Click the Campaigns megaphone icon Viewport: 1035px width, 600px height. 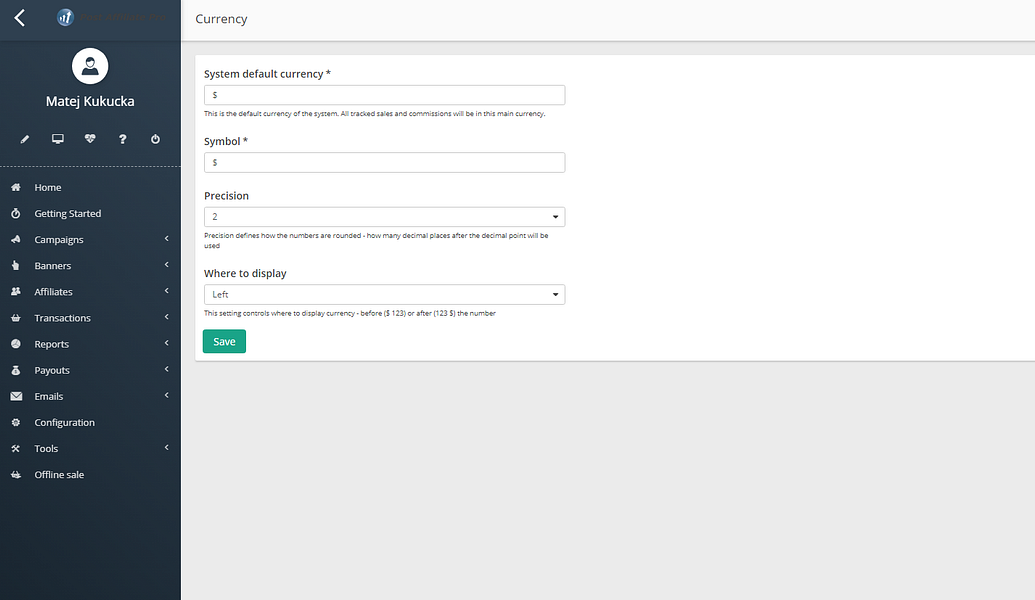click(x=16, y=240)
